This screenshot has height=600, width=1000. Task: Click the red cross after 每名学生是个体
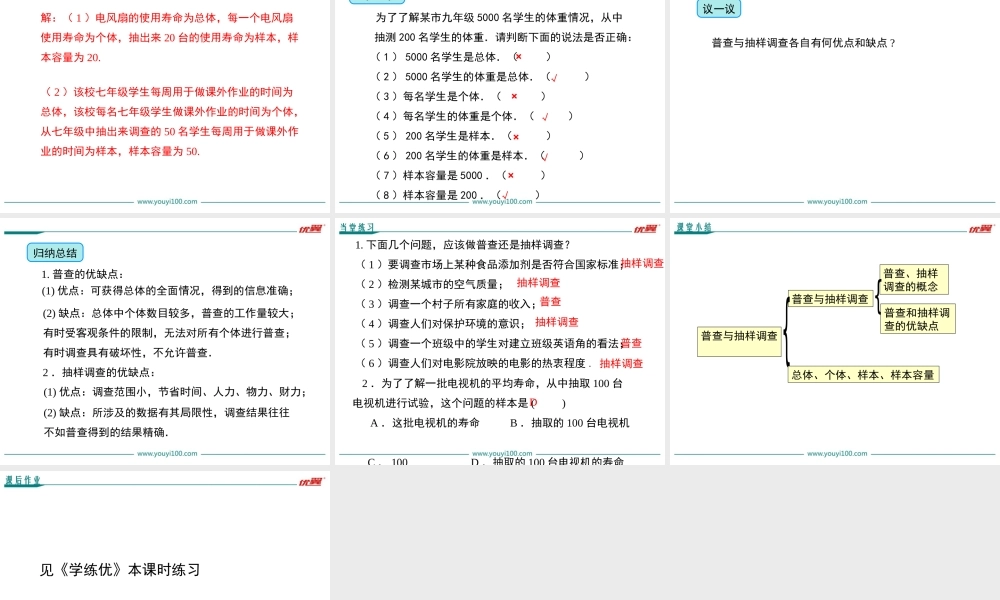514,96
